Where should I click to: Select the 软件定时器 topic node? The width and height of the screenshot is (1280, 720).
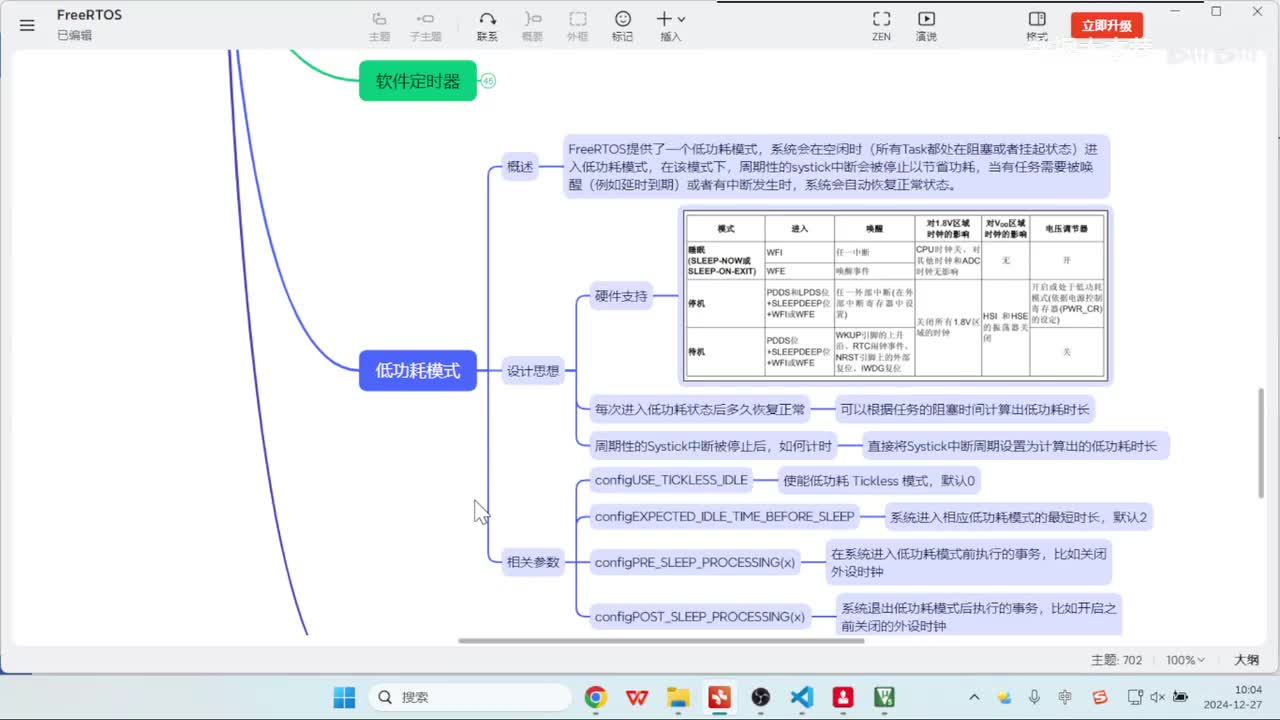pyautogui.click(x=418, y=81)
